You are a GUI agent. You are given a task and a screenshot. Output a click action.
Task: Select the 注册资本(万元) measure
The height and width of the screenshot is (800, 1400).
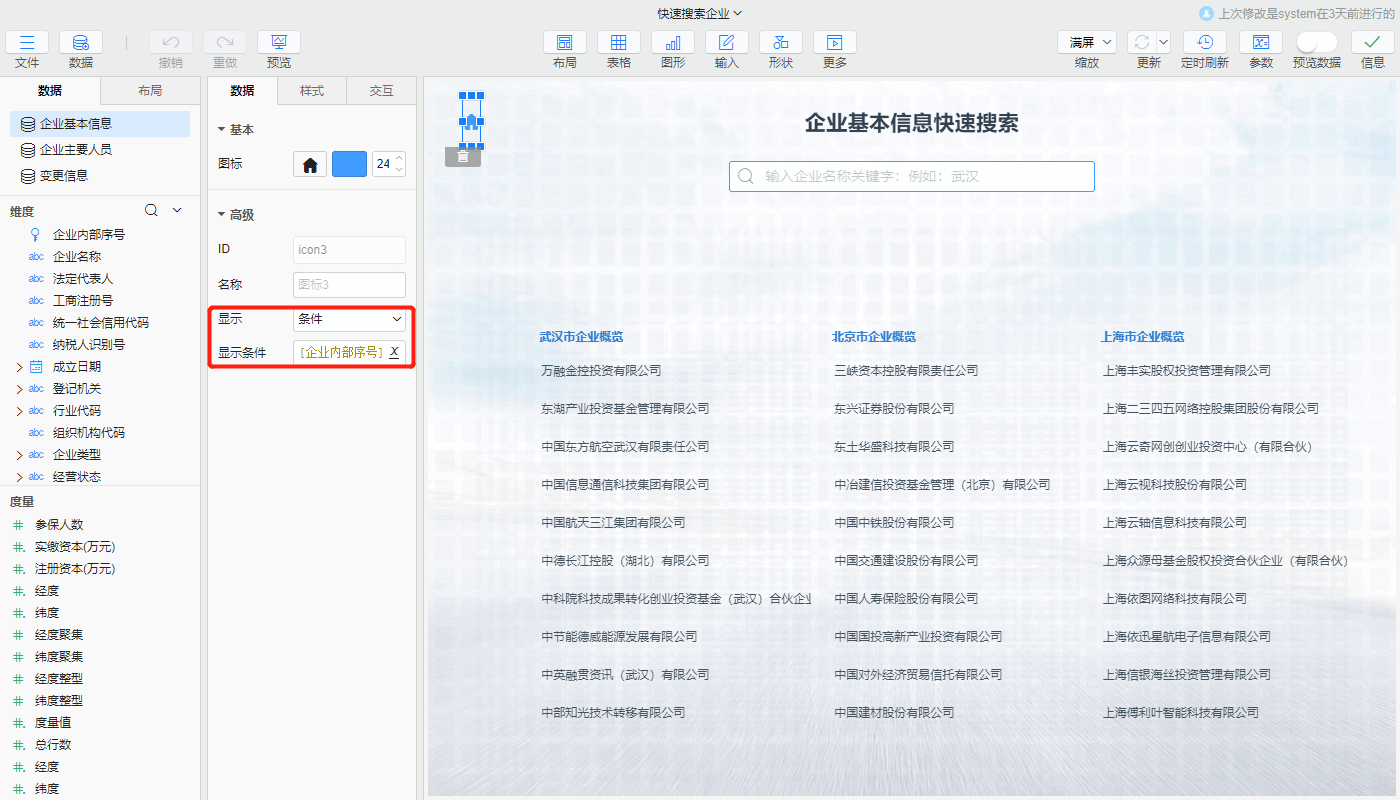click(75, 569)
